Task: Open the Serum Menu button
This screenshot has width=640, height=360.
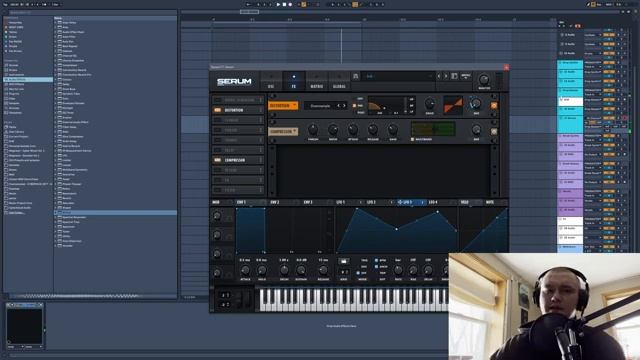Action: pos(465,76)
